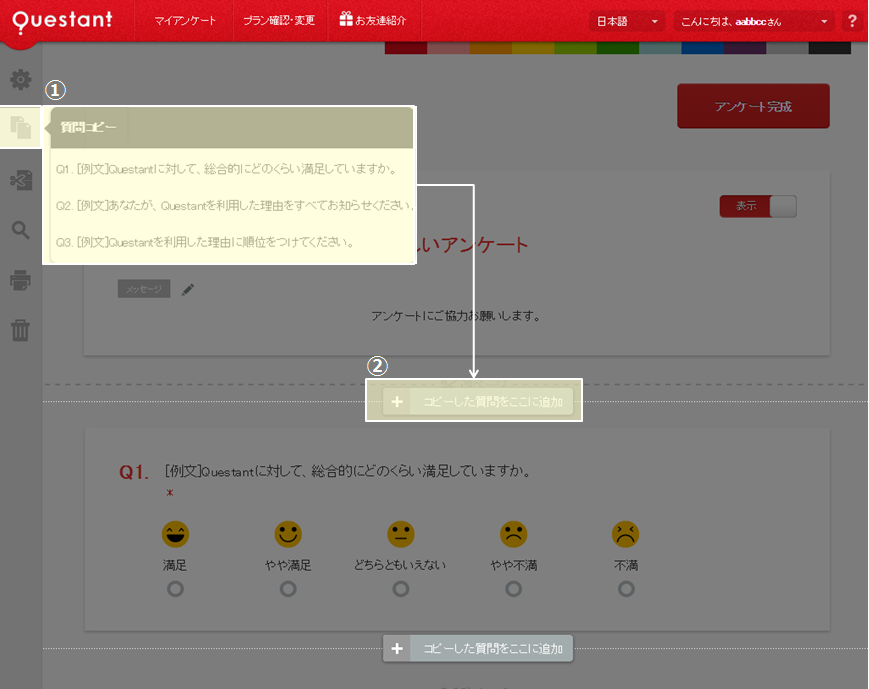The width and height of the screenshot is (869, 689).
Task: Open the 日本語 language dropdown
Action: pos(627,22)
